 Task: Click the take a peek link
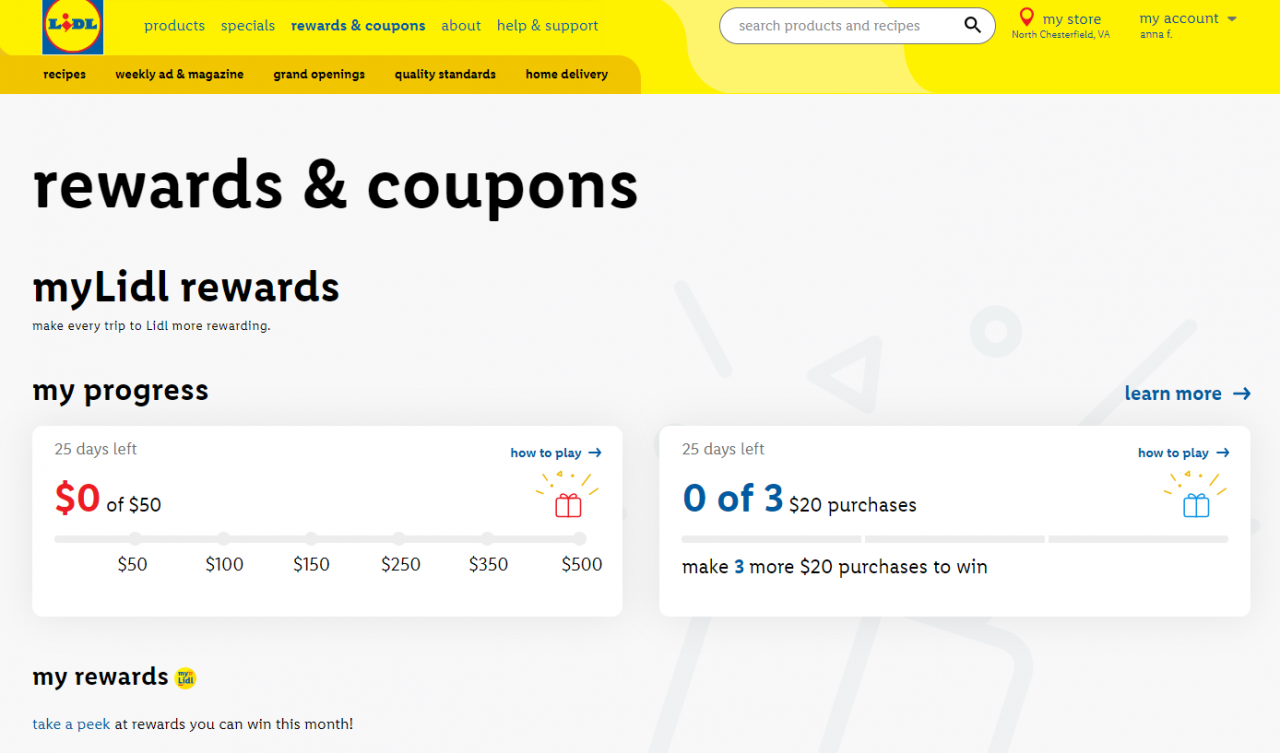pos(70,724)
